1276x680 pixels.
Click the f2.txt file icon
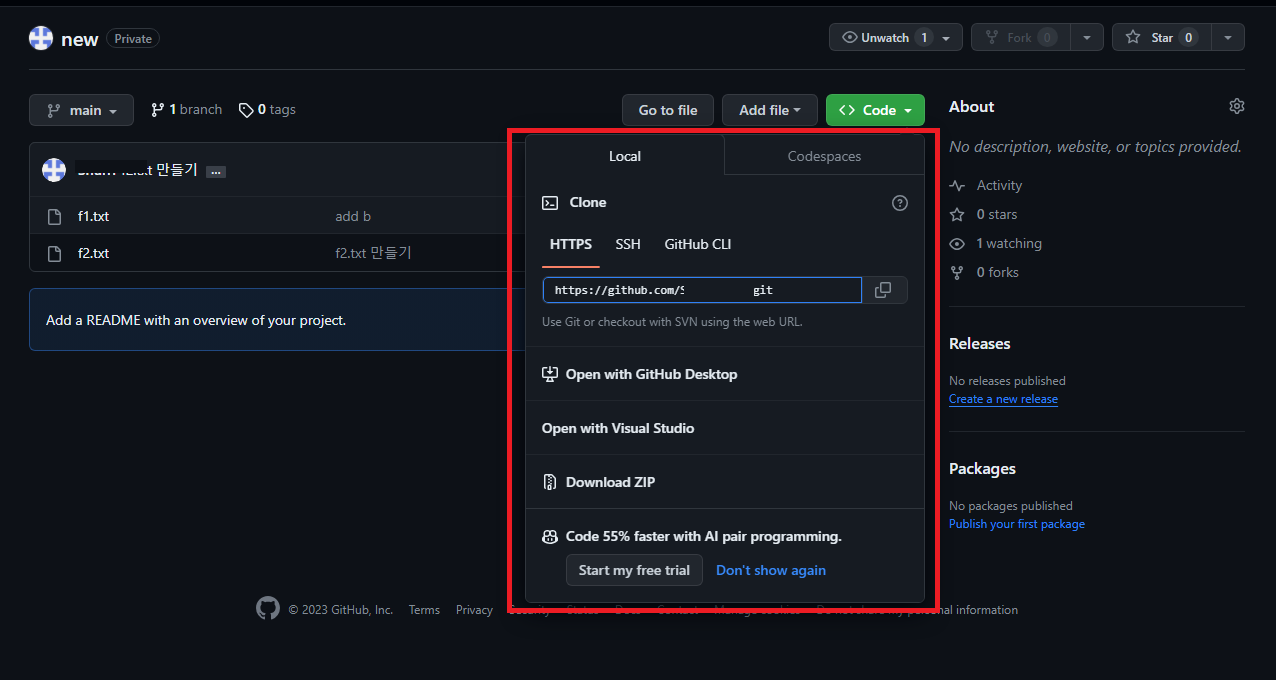[x=55, y=253]
